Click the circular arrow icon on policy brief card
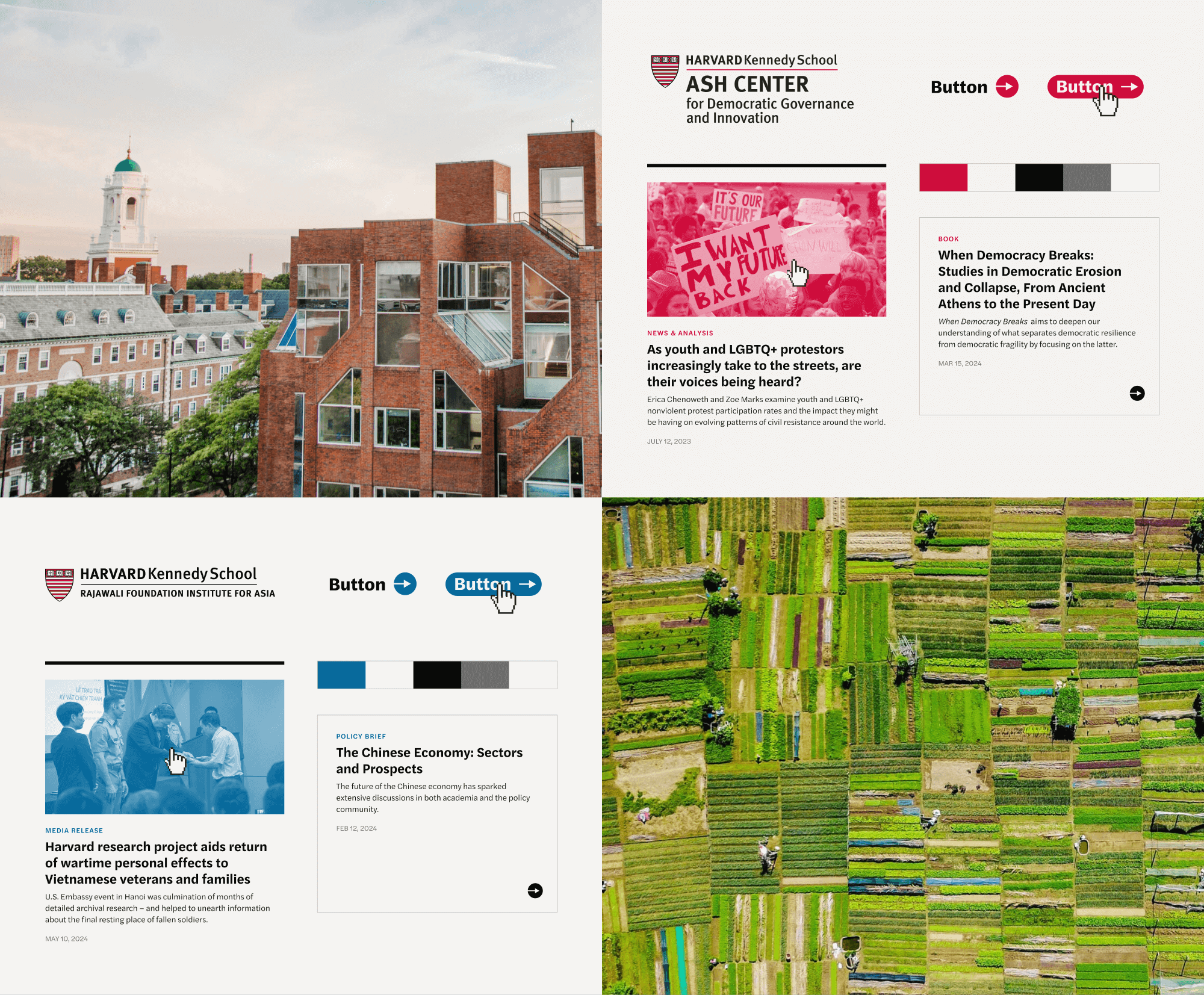The height and width of the screenshot is (995, 1204). [x=535, y=891]
